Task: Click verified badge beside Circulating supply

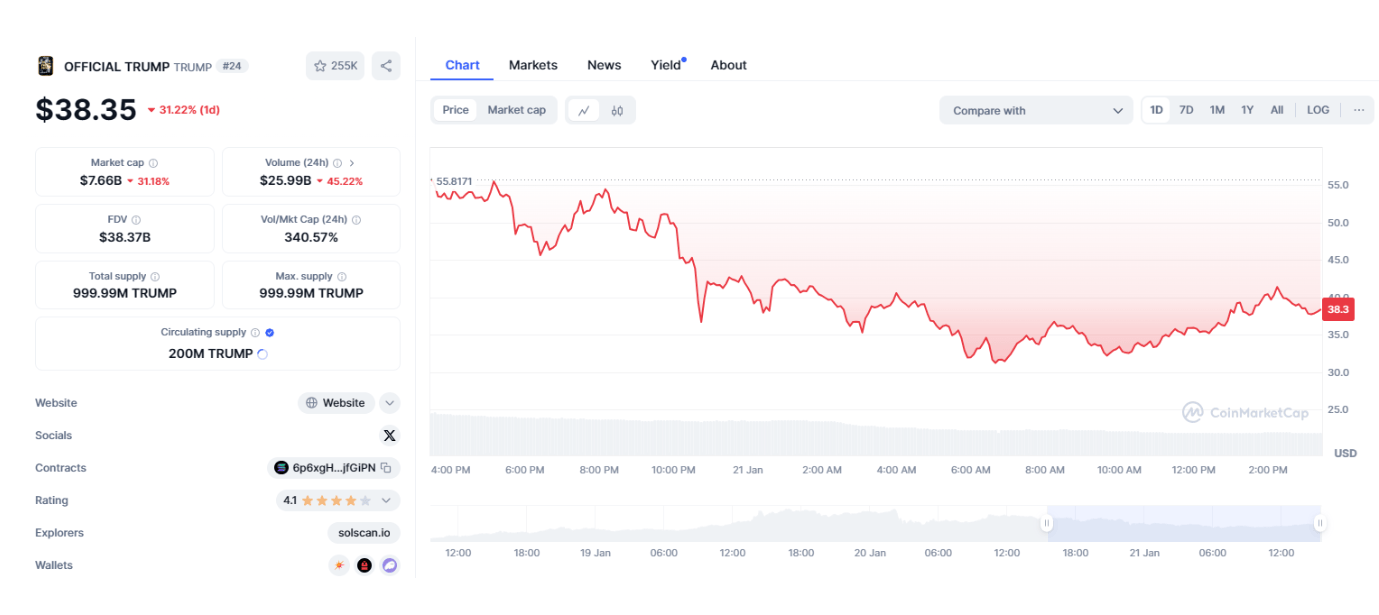Action: (270, 333)
